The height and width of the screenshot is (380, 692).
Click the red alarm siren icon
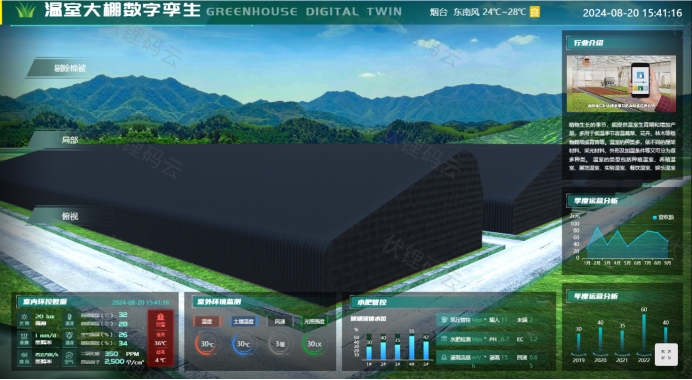click(x=161, y=317)
